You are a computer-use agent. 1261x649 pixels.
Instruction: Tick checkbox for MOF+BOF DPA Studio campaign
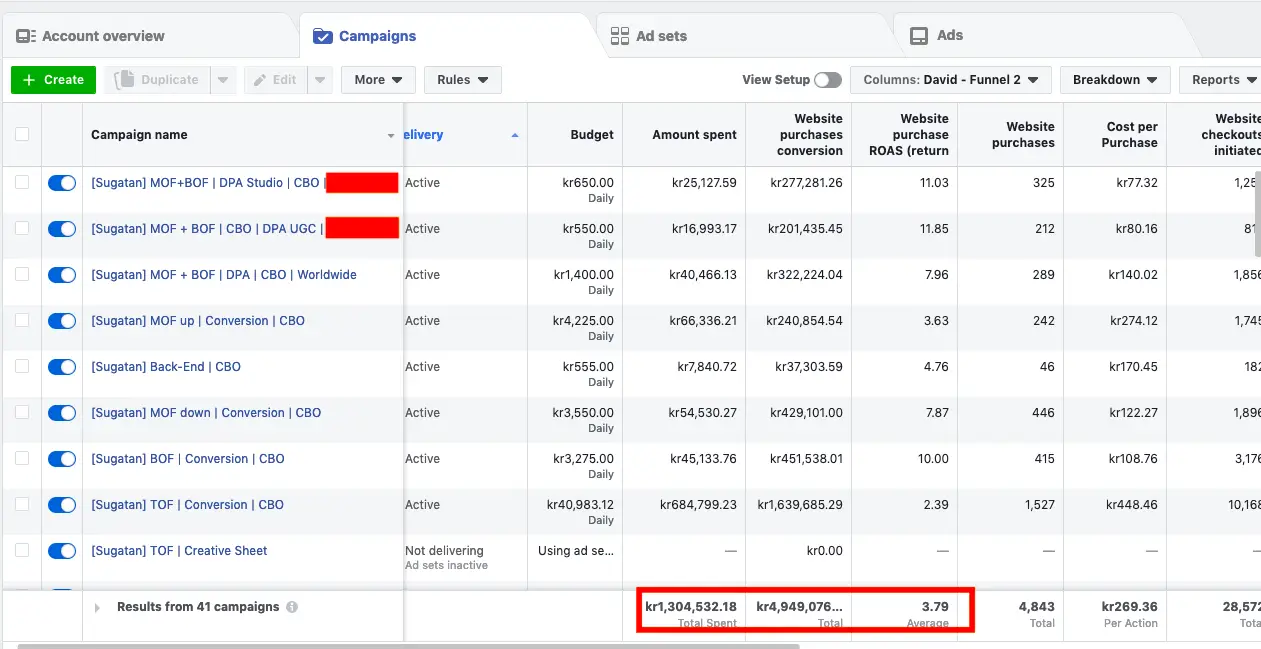click(x=22, y=183)
